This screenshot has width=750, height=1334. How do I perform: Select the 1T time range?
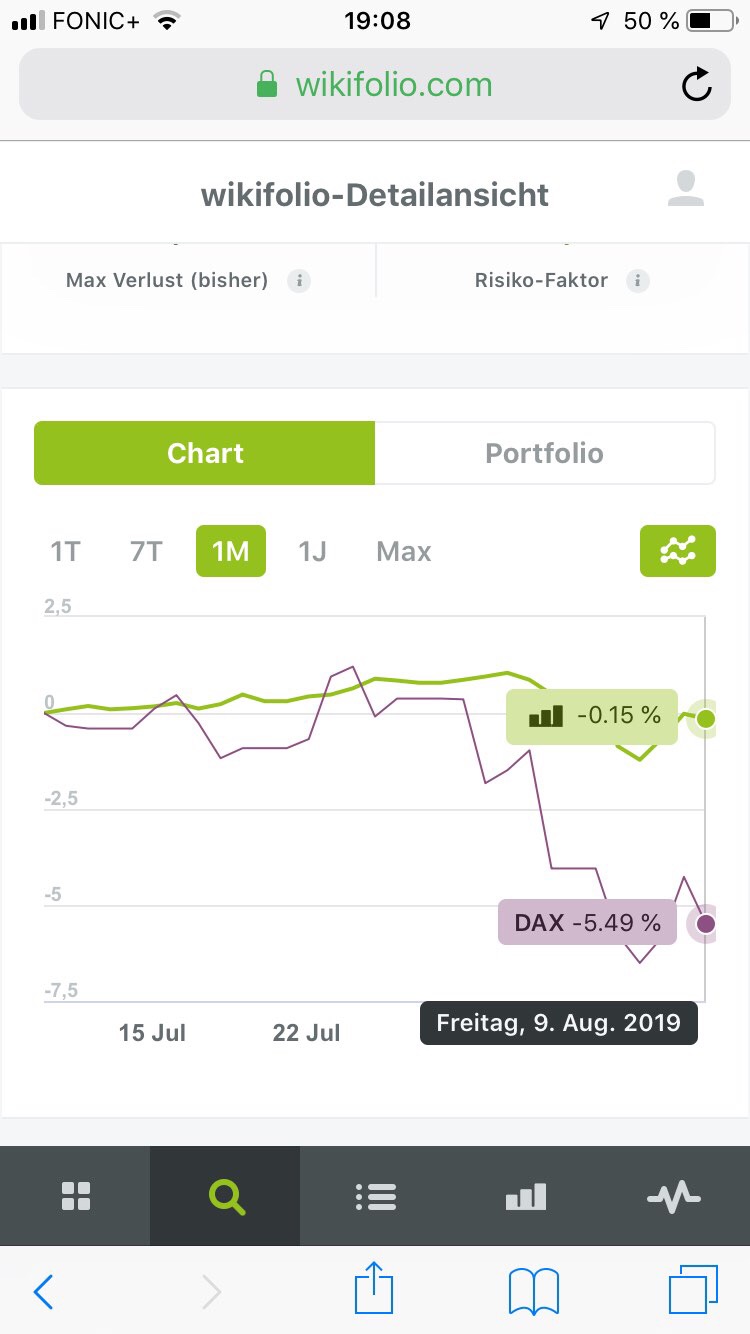coord(65,551)
